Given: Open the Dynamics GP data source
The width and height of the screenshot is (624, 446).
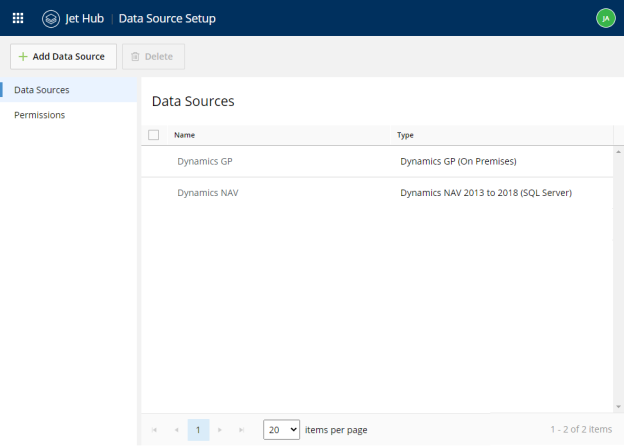Looking at the screenshot, I should click(205, 161).
